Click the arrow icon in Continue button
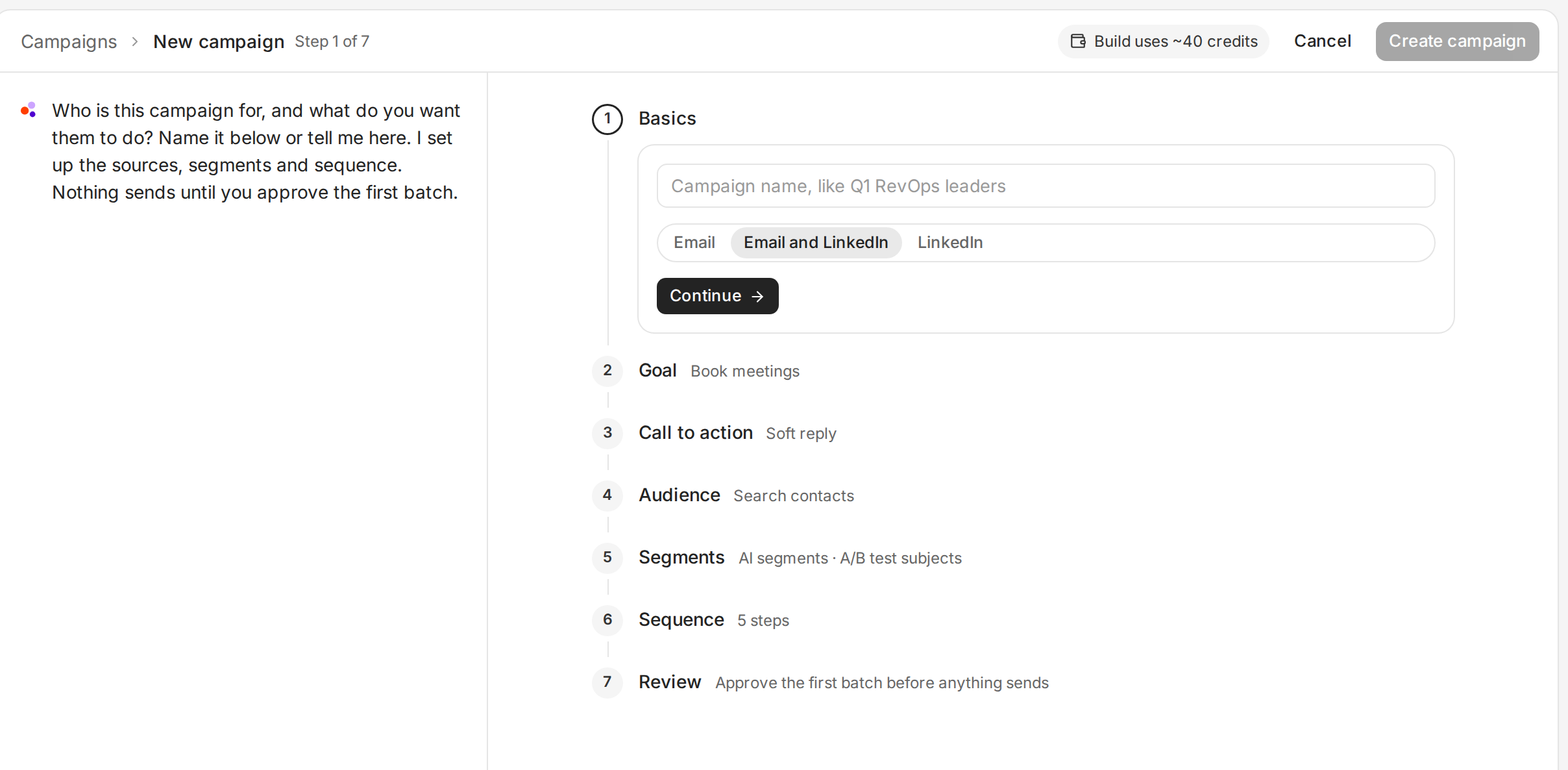 [x=757, y=297]
